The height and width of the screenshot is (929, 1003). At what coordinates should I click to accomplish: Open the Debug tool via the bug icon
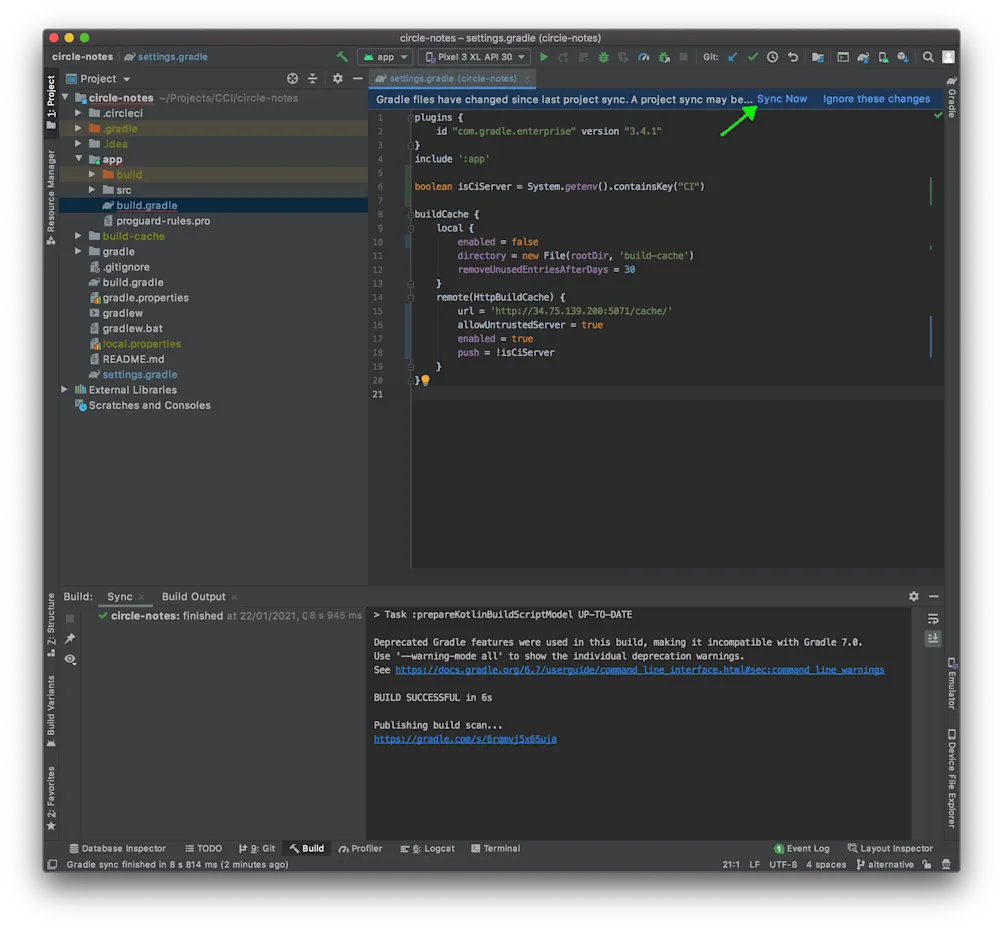(x=603, y=57)
